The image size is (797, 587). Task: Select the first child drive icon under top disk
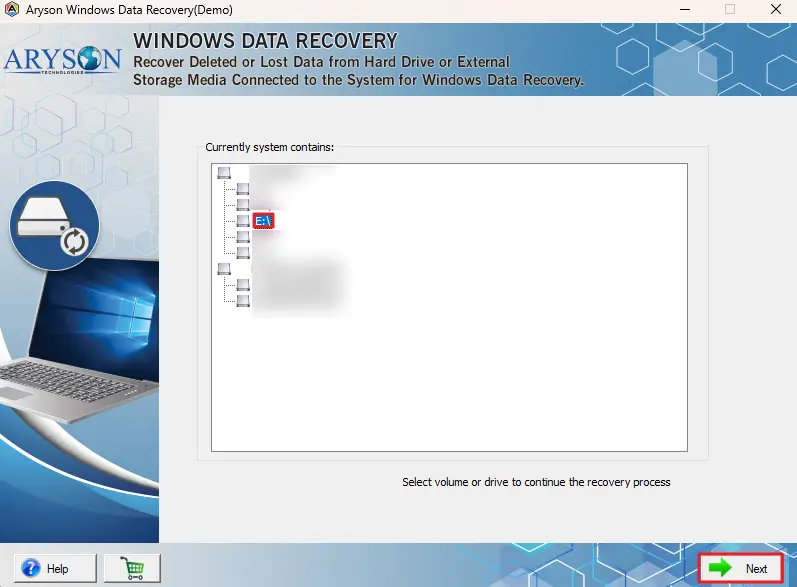[x=243, y=189]
